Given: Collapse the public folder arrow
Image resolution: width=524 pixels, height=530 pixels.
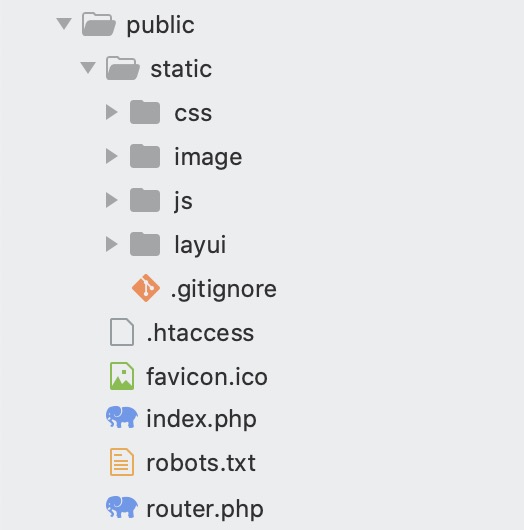Looking at the screenshot, I should pyautogui.click(x=64, y=24).
